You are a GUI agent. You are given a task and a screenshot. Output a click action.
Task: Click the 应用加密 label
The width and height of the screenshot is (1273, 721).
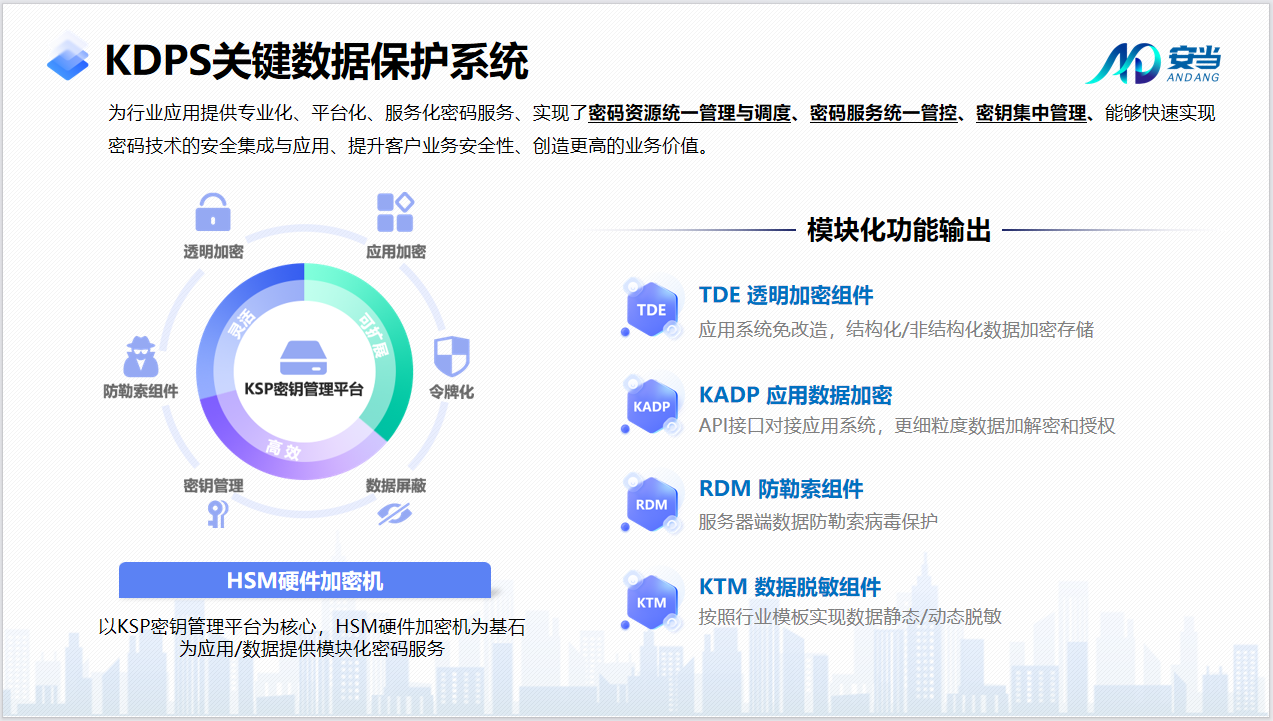395,252
